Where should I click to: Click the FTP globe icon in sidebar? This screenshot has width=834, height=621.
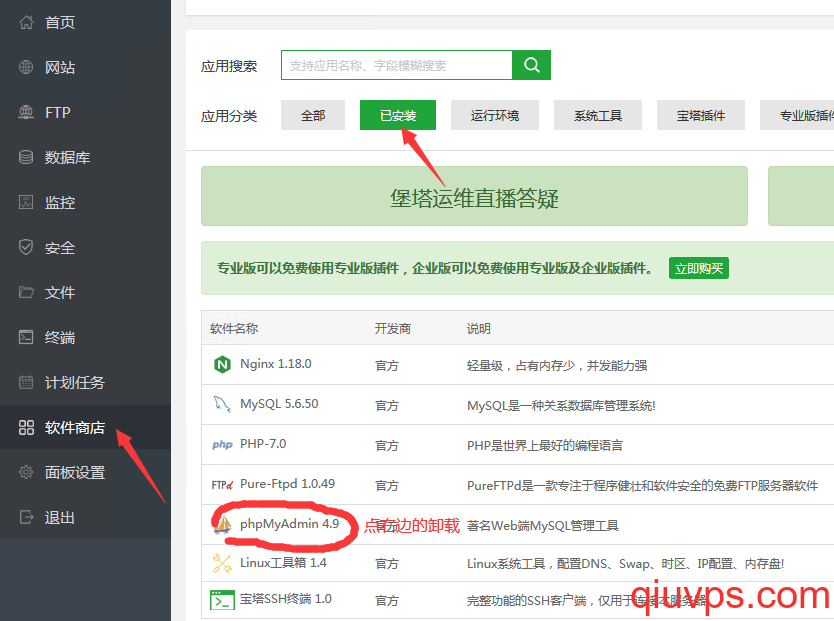26,112
